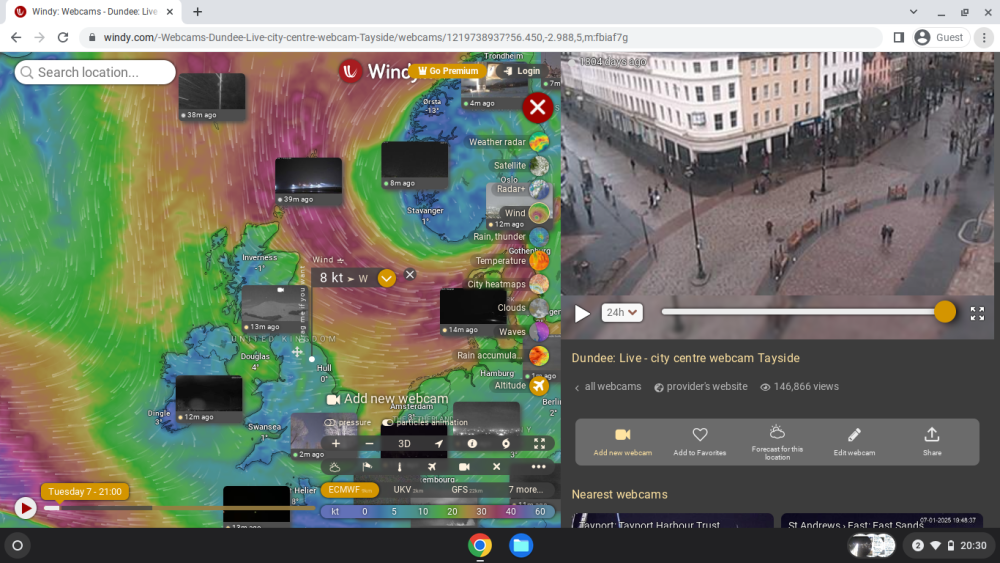This screenshot has height=563, width=1000.
Task: Select the UKV forecast model
Action: (408, 490)
